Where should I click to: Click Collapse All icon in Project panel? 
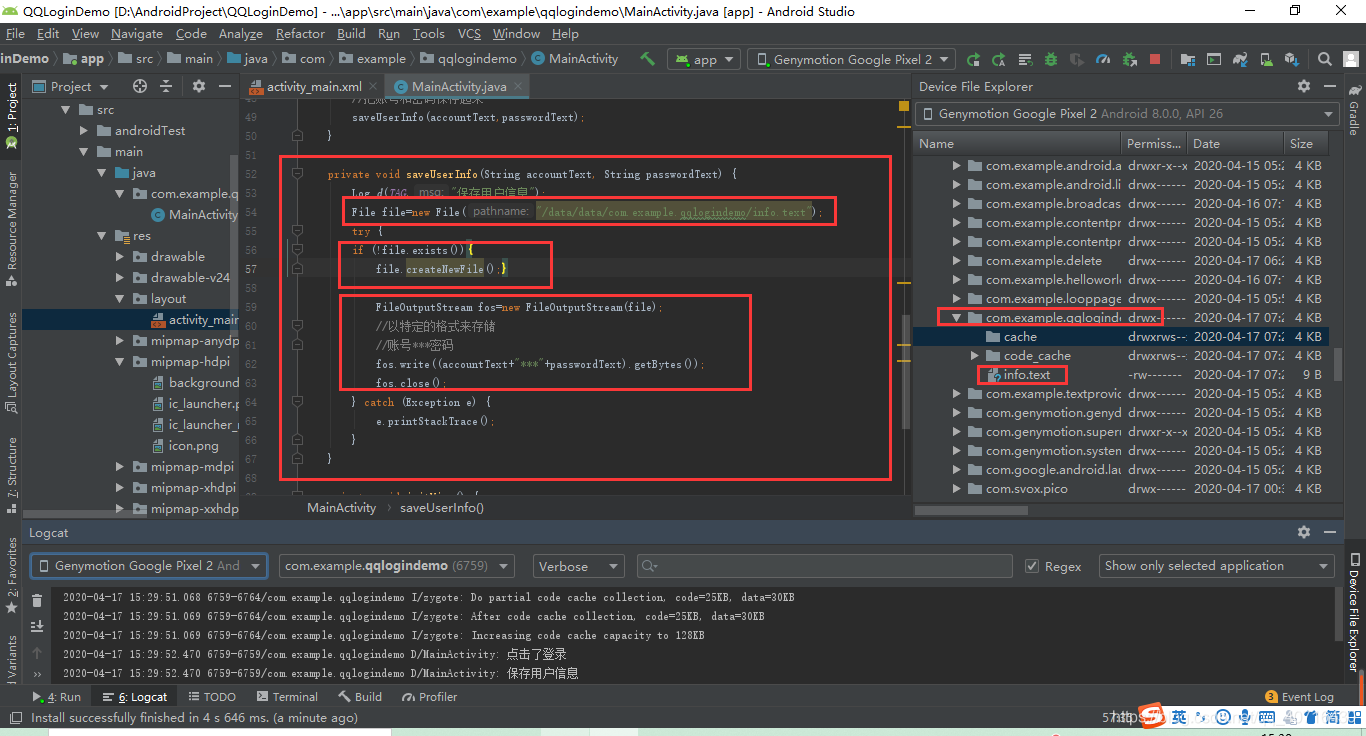click(x=167, y=86)
